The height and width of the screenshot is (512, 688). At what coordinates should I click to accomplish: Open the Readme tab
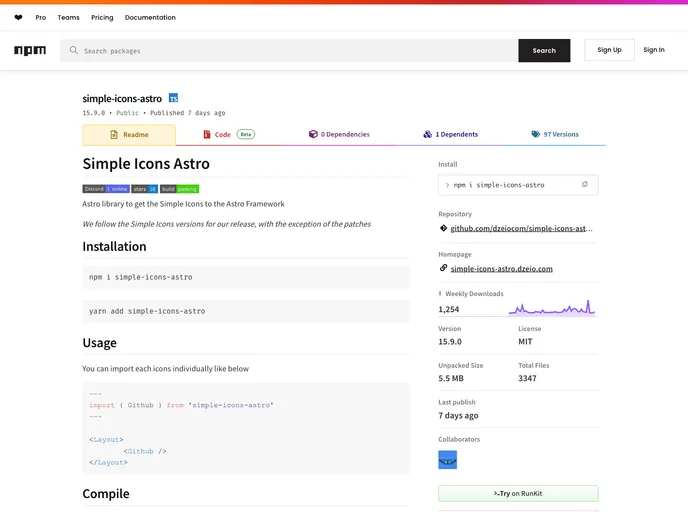[129, 134]
